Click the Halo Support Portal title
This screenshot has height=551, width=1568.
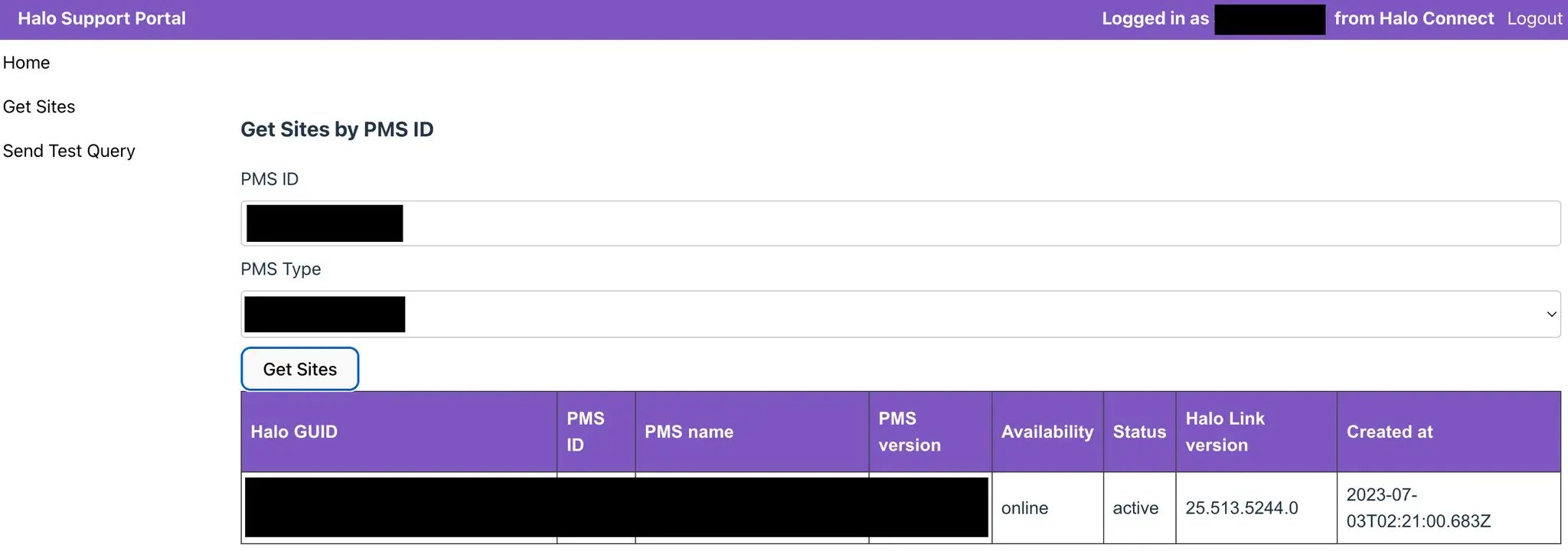tap(102, 18)
